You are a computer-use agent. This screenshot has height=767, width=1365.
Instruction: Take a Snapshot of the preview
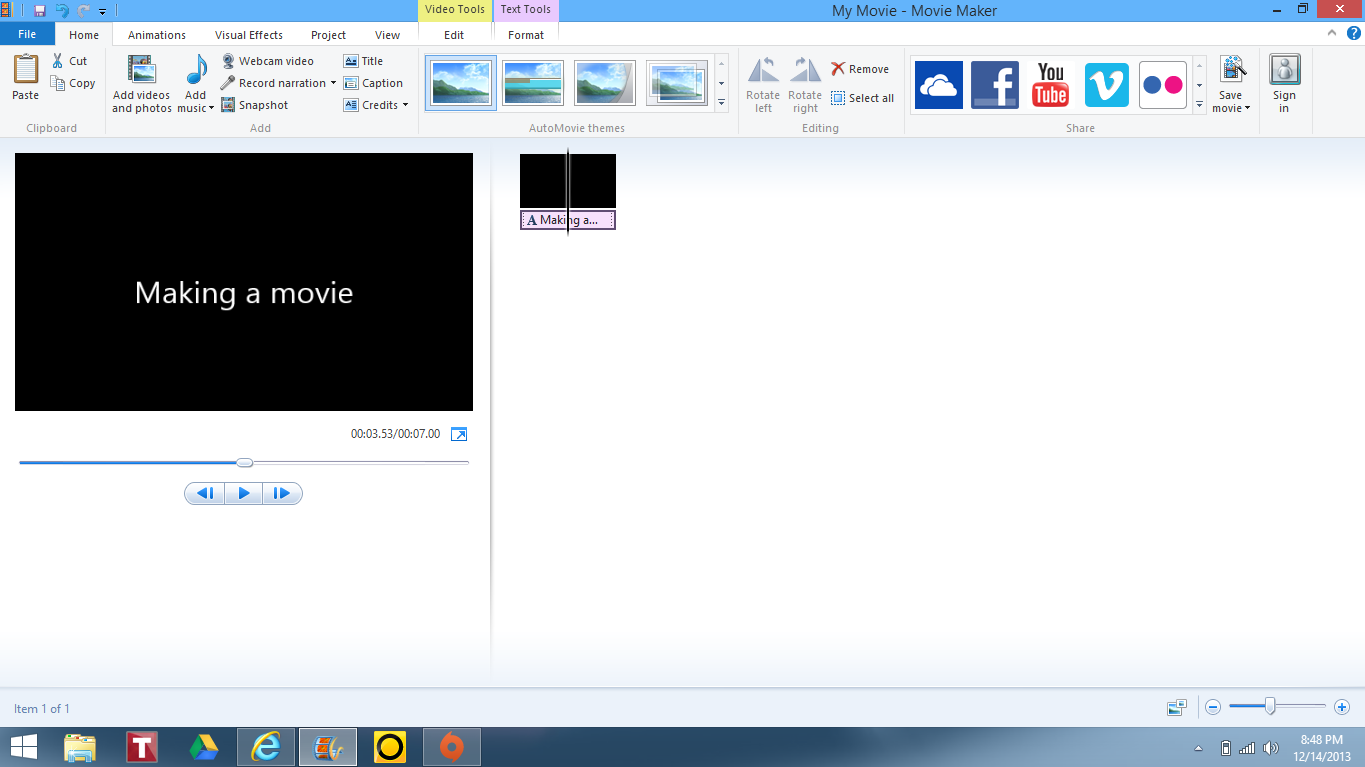click(x=255, y=105)
